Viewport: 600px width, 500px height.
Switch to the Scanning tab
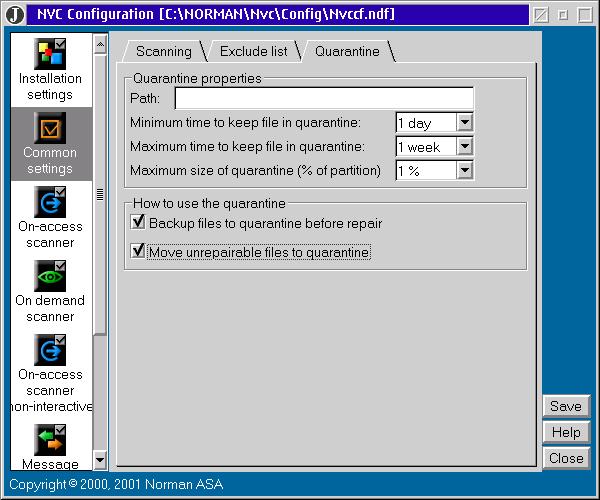[164, 51]
